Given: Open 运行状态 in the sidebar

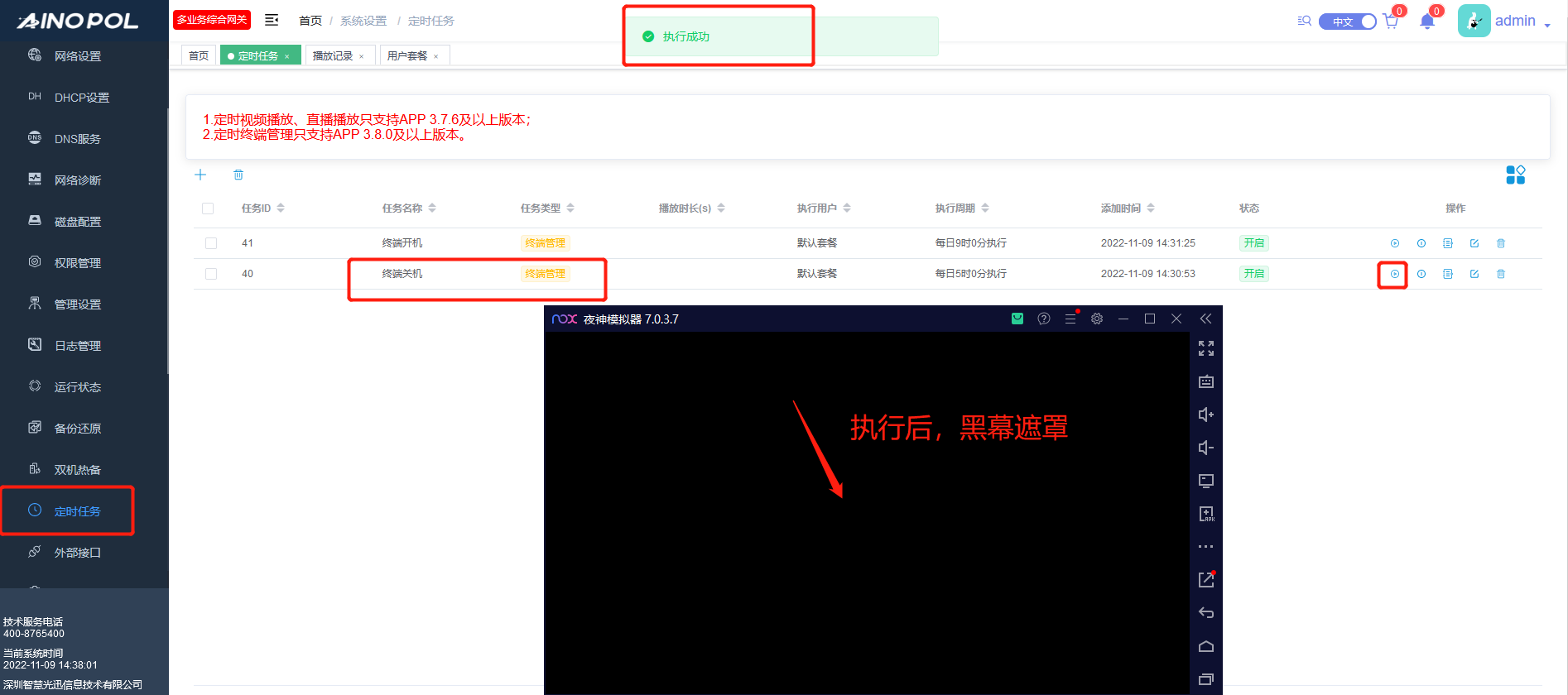Looking at the screenshot, I should 84,387.
